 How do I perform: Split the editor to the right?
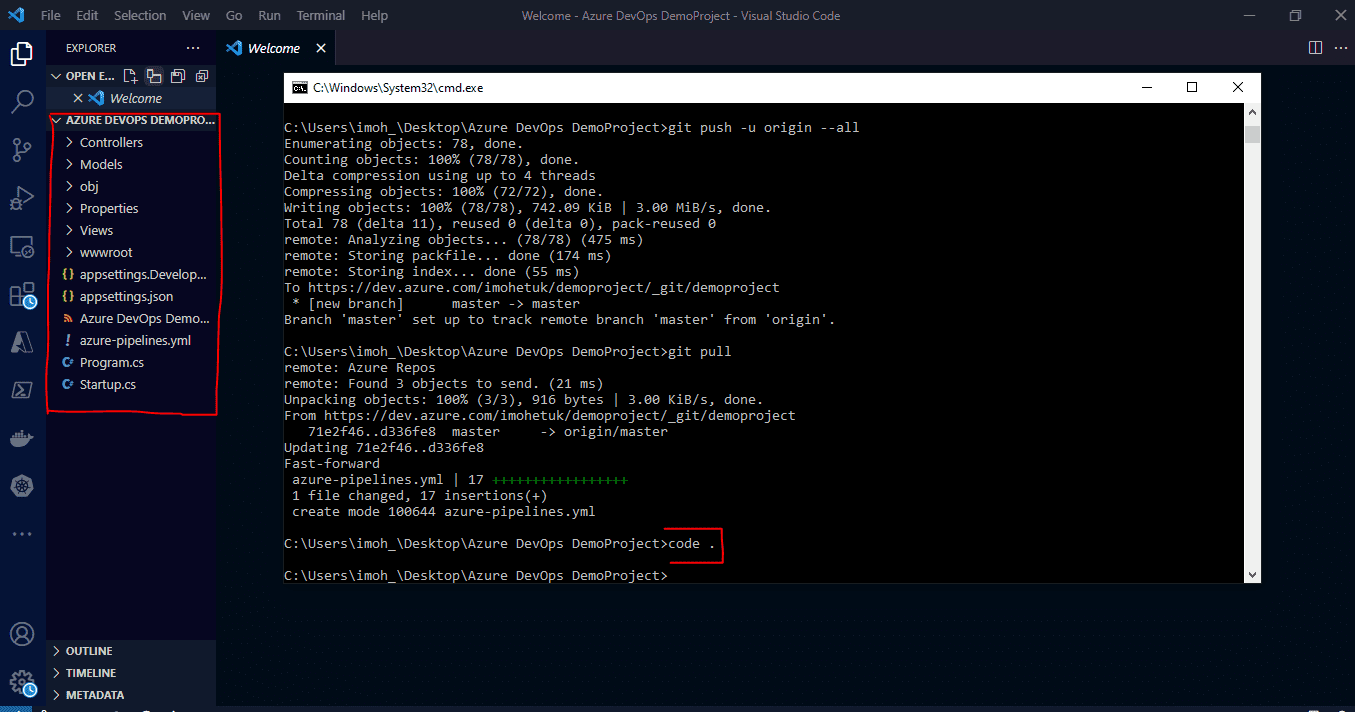tap(1315, 48)
